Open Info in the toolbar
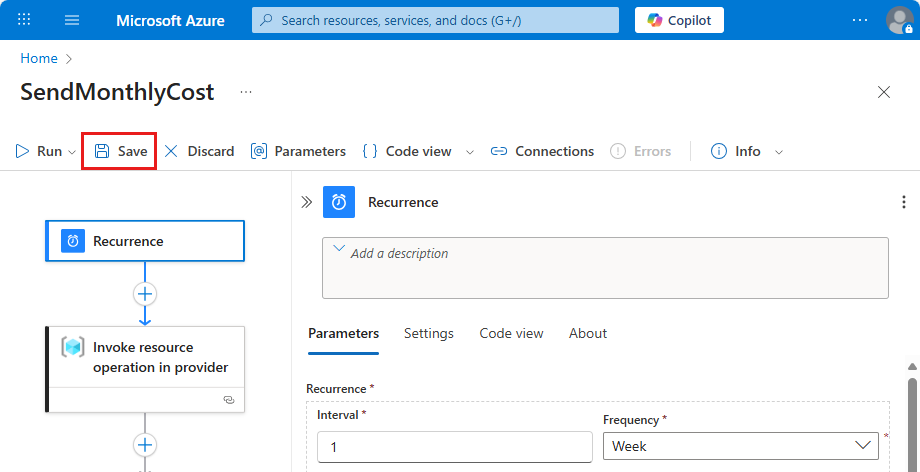 (x=736, y=151)
